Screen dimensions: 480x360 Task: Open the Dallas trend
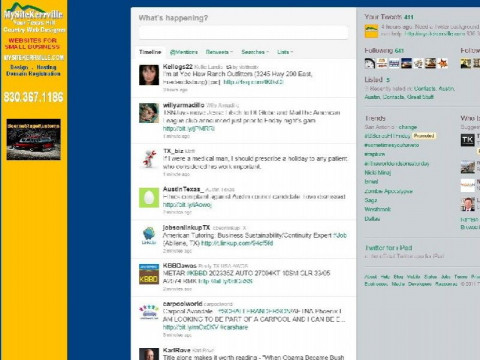tap(372, 219)
